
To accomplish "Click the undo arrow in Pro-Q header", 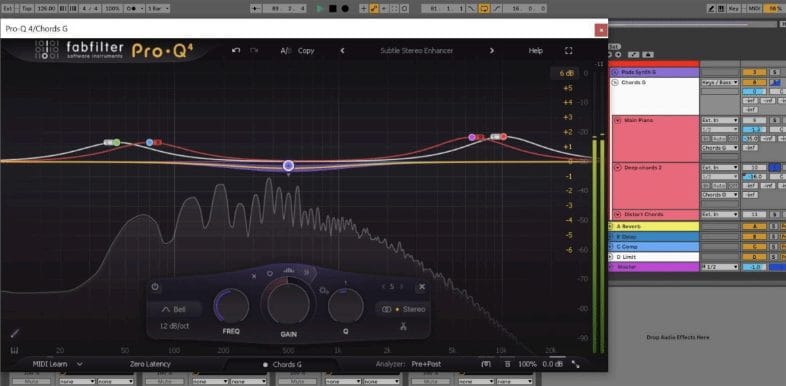I will 236,51.
